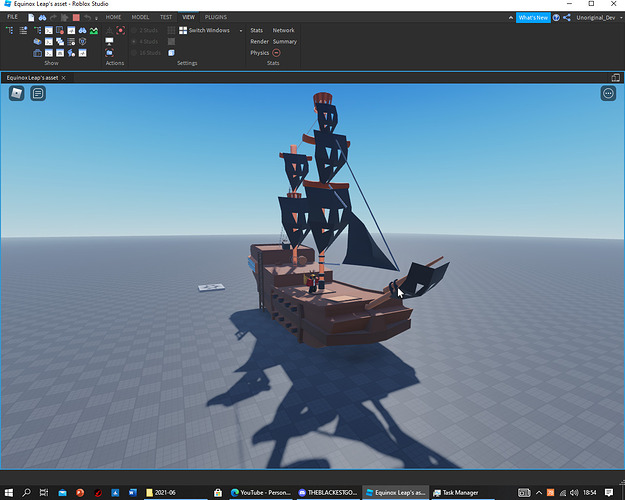Click the View Selector icon in Actions
Viewport: 625px width, 500px height.
[109, 30]
